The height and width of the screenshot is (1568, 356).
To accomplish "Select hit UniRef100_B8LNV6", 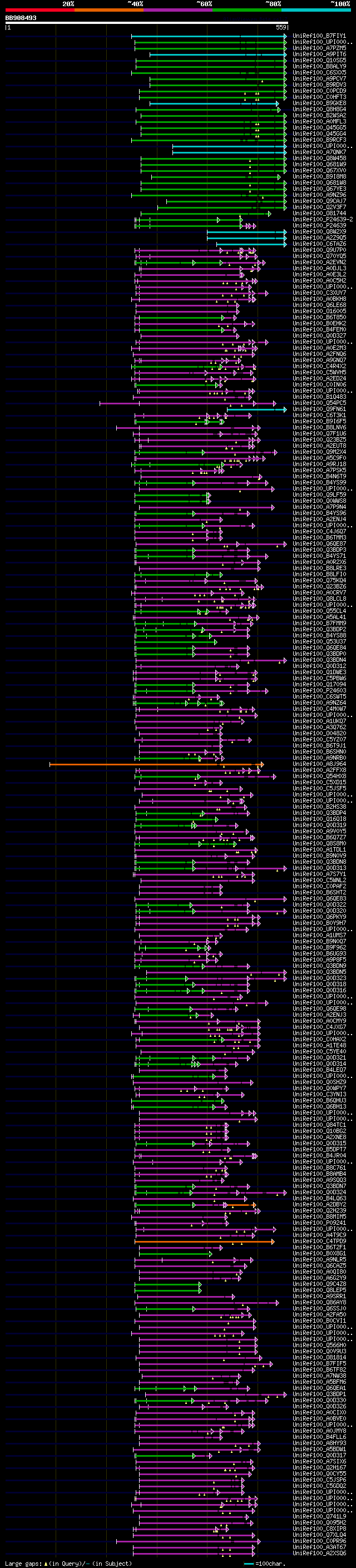I will 319,428.
